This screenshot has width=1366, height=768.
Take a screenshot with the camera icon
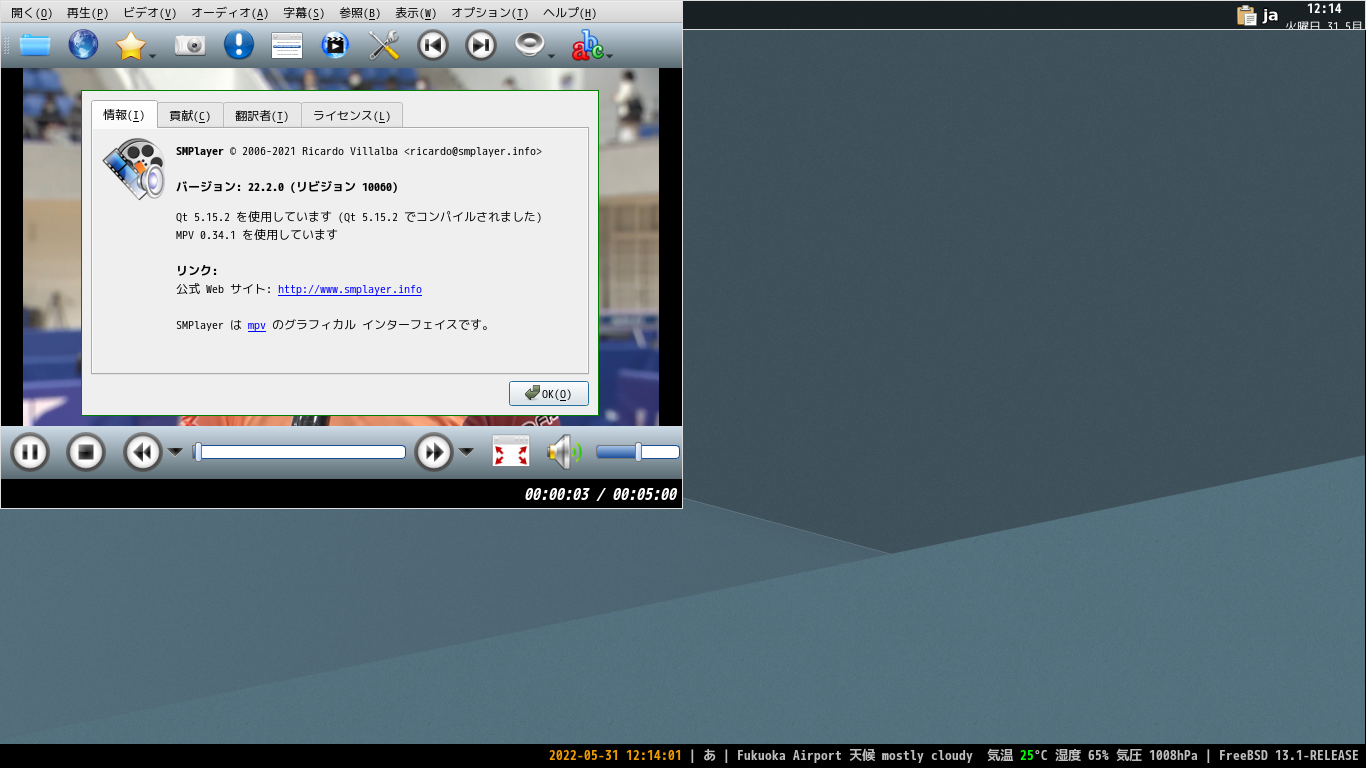point(190,45)
